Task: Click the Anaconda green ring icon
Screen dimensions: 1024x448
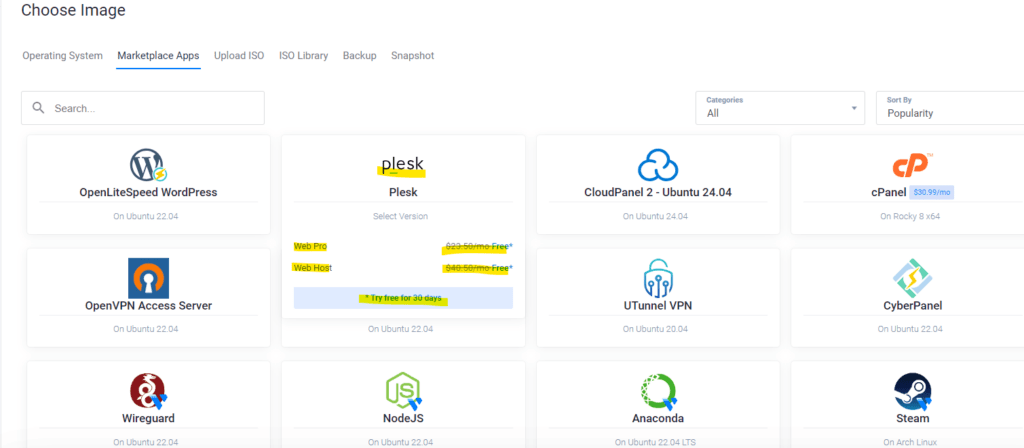Action: 658,391
